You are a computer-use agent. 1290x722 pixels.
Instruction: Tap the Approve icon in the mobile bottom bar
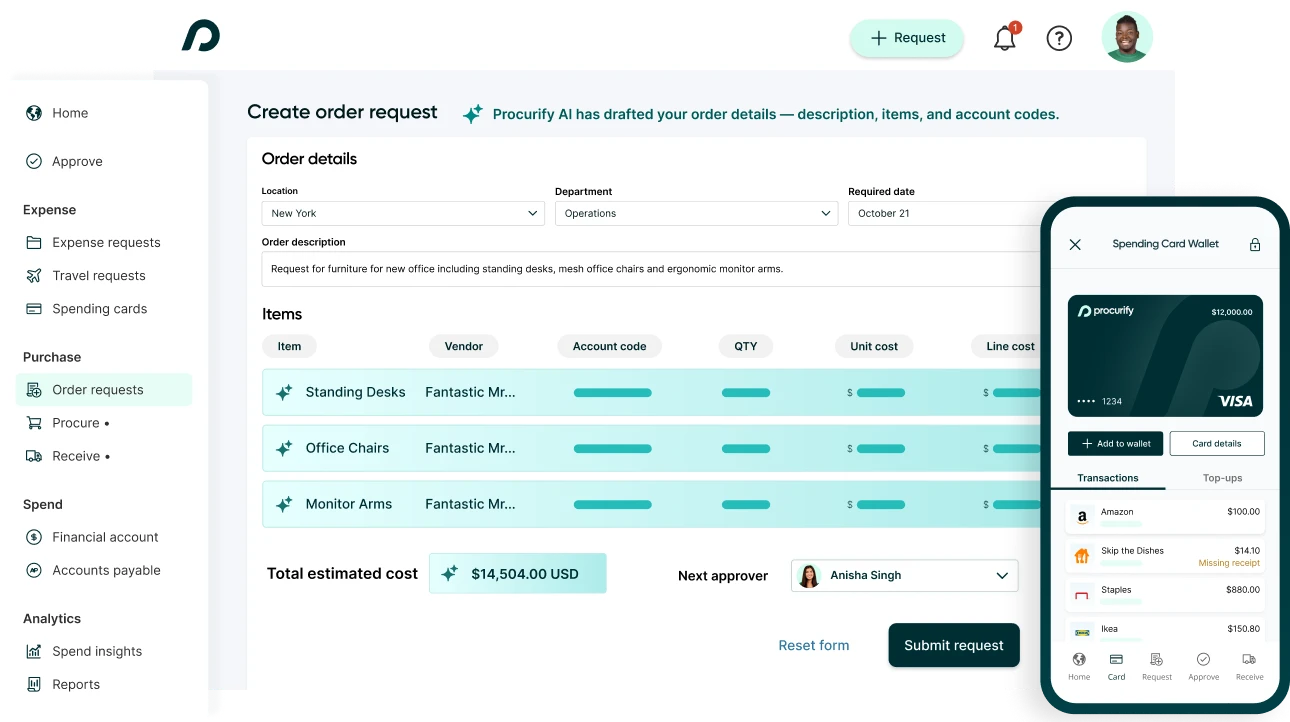coord(1203,661)
